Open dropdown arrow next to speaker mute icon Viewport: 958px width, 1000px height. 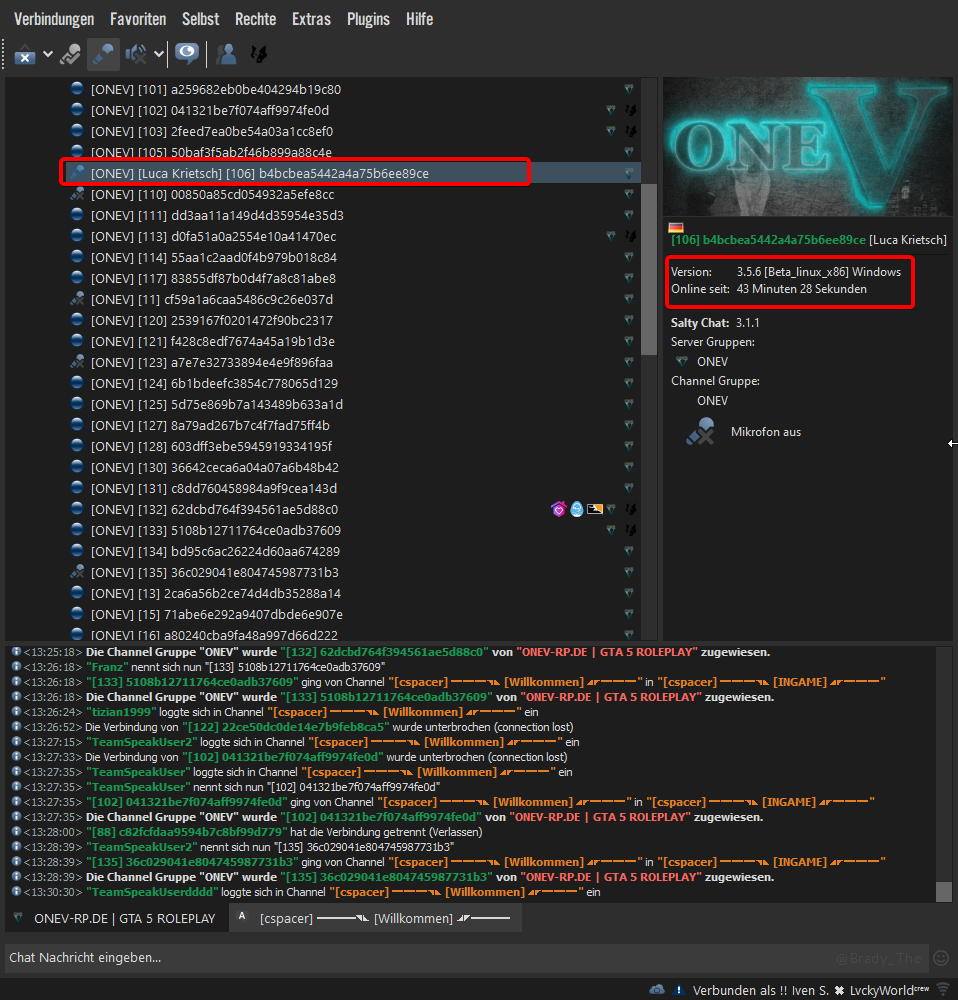click(x=159, y=54)
